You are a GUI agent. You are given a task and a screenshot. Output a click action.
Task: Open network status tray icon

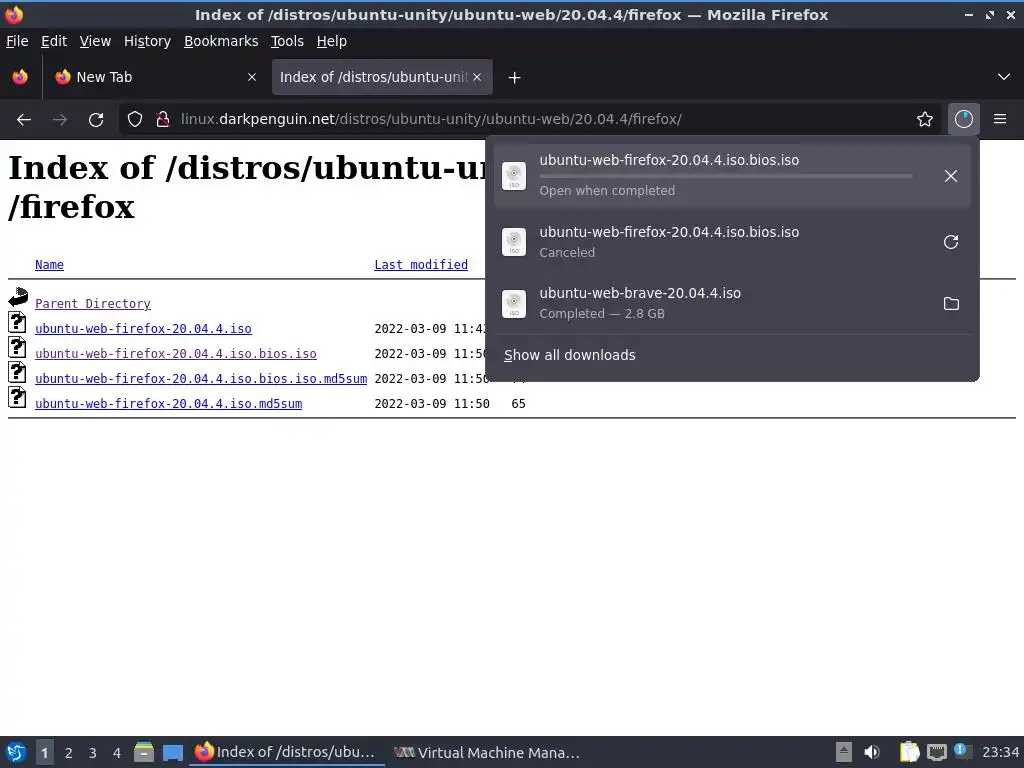tap(936, 752)
